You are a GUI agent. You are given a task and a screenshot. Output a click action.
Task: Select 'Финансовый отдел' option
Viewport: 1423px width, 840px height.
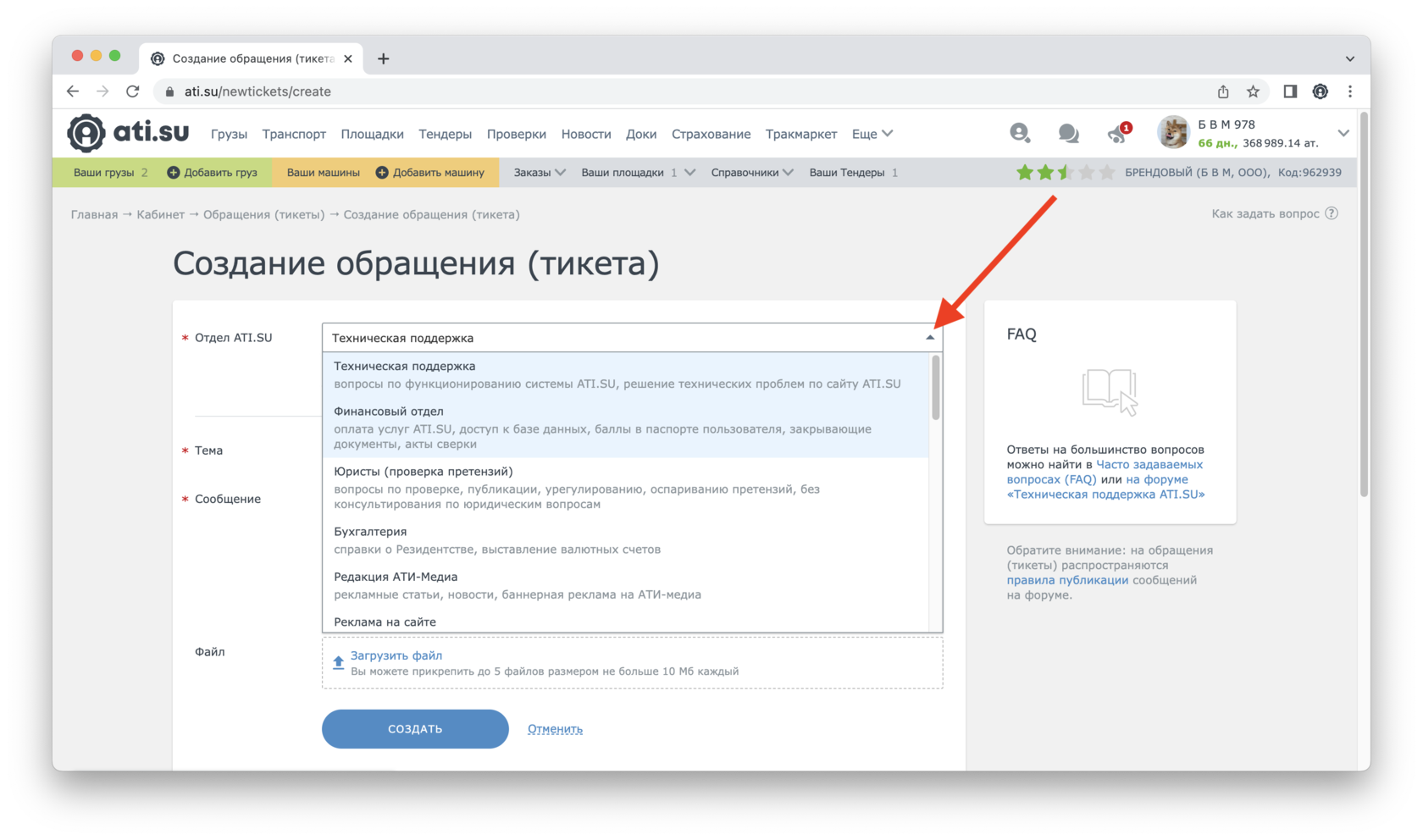click(625, 428)
